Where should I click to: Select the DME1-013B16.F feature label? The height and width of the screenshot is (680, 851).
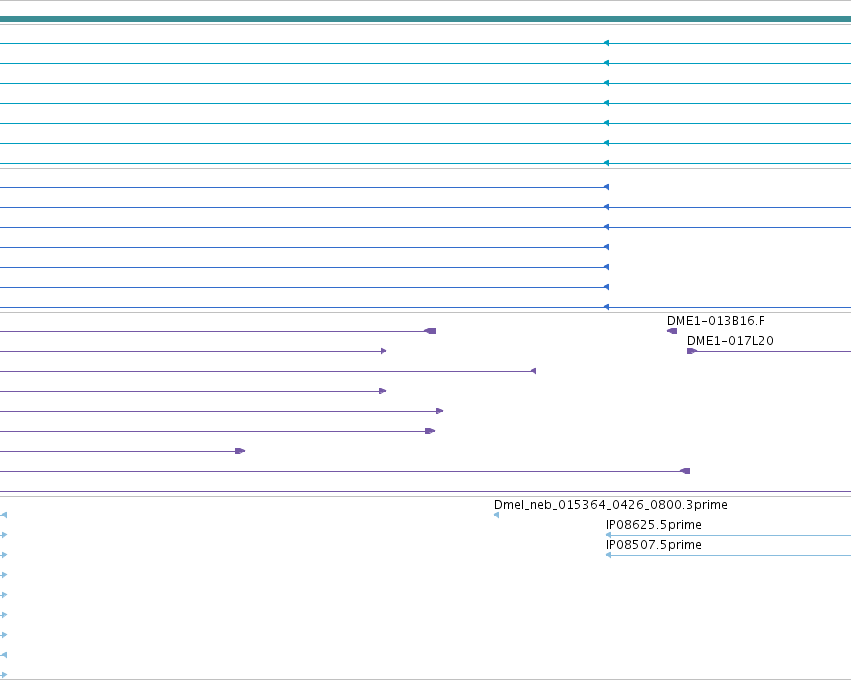(716, 321)
